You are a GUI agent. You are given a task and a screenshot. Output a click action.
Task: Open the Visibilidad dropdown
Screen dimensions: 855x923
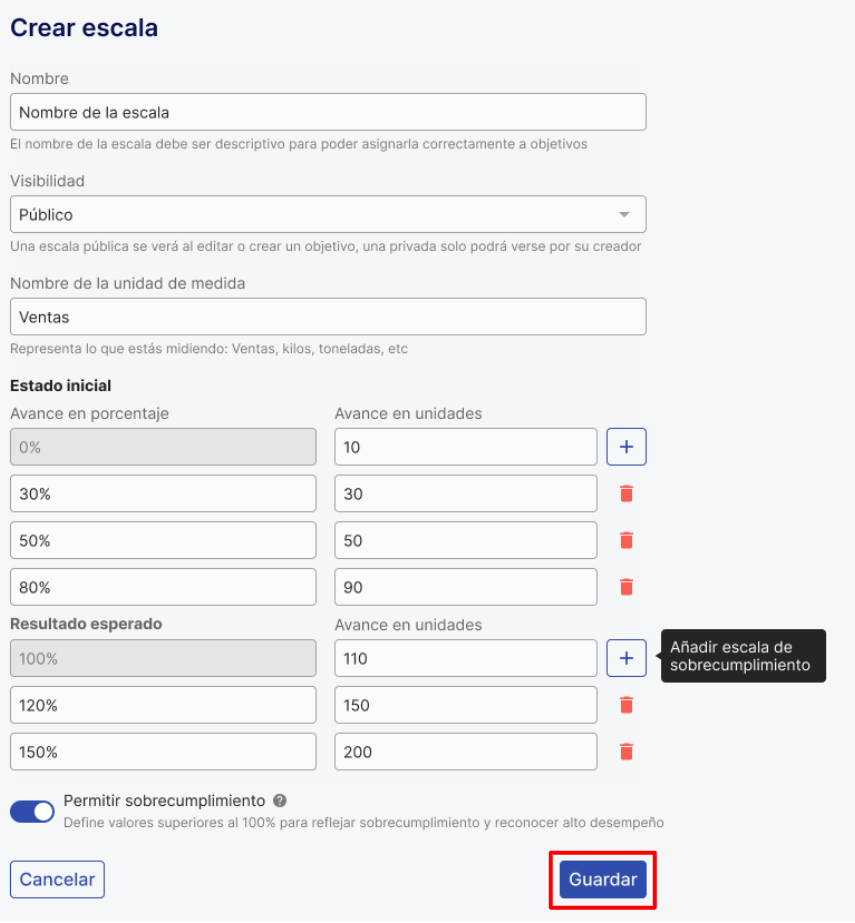pyautogui.click(x=327, y=215)
